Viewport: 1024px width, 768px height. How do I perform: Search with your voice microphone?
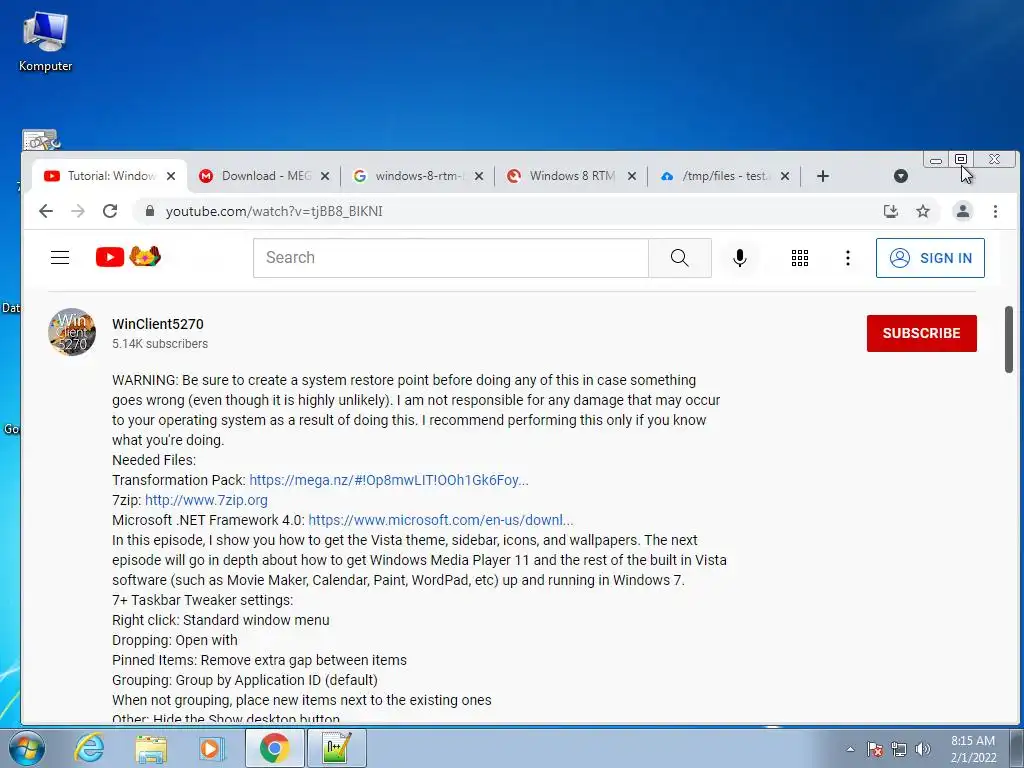click(739, 257)
